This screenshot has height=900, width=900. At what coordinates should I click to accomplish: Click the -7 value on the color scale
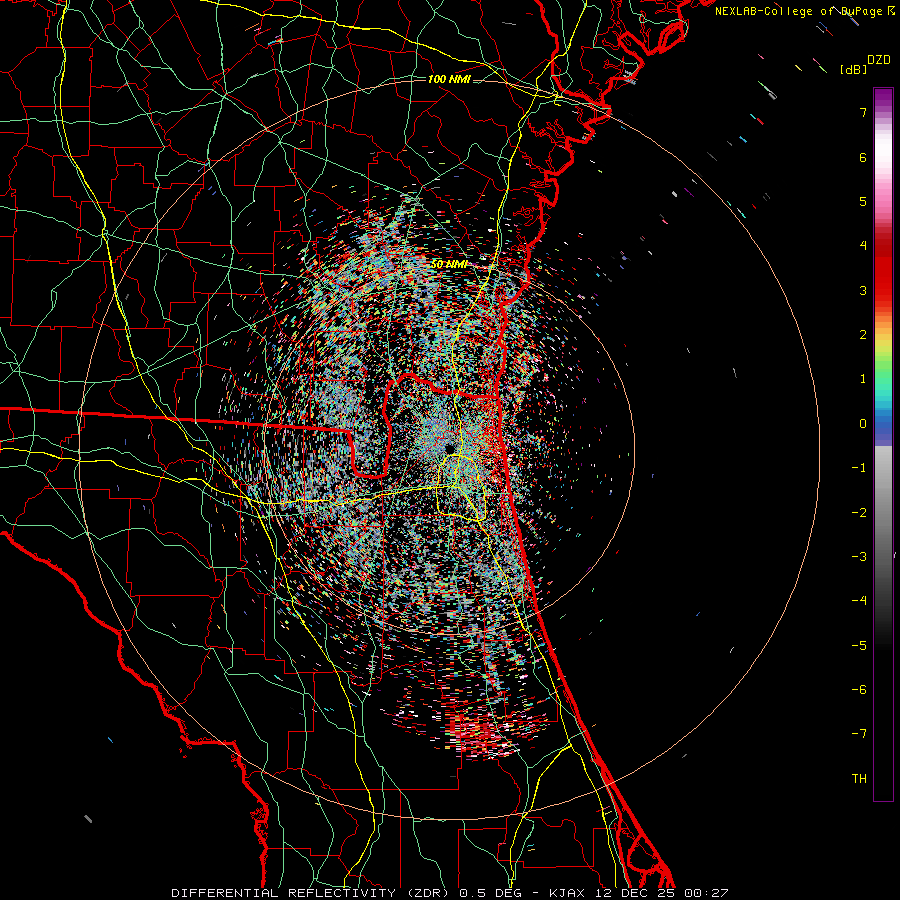(859, 734)
